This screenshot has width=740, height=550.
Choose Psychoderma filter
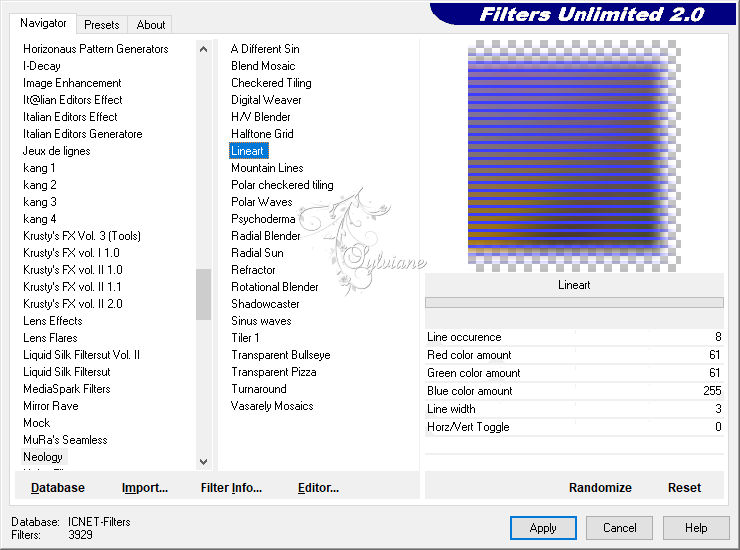click(263, 219)
